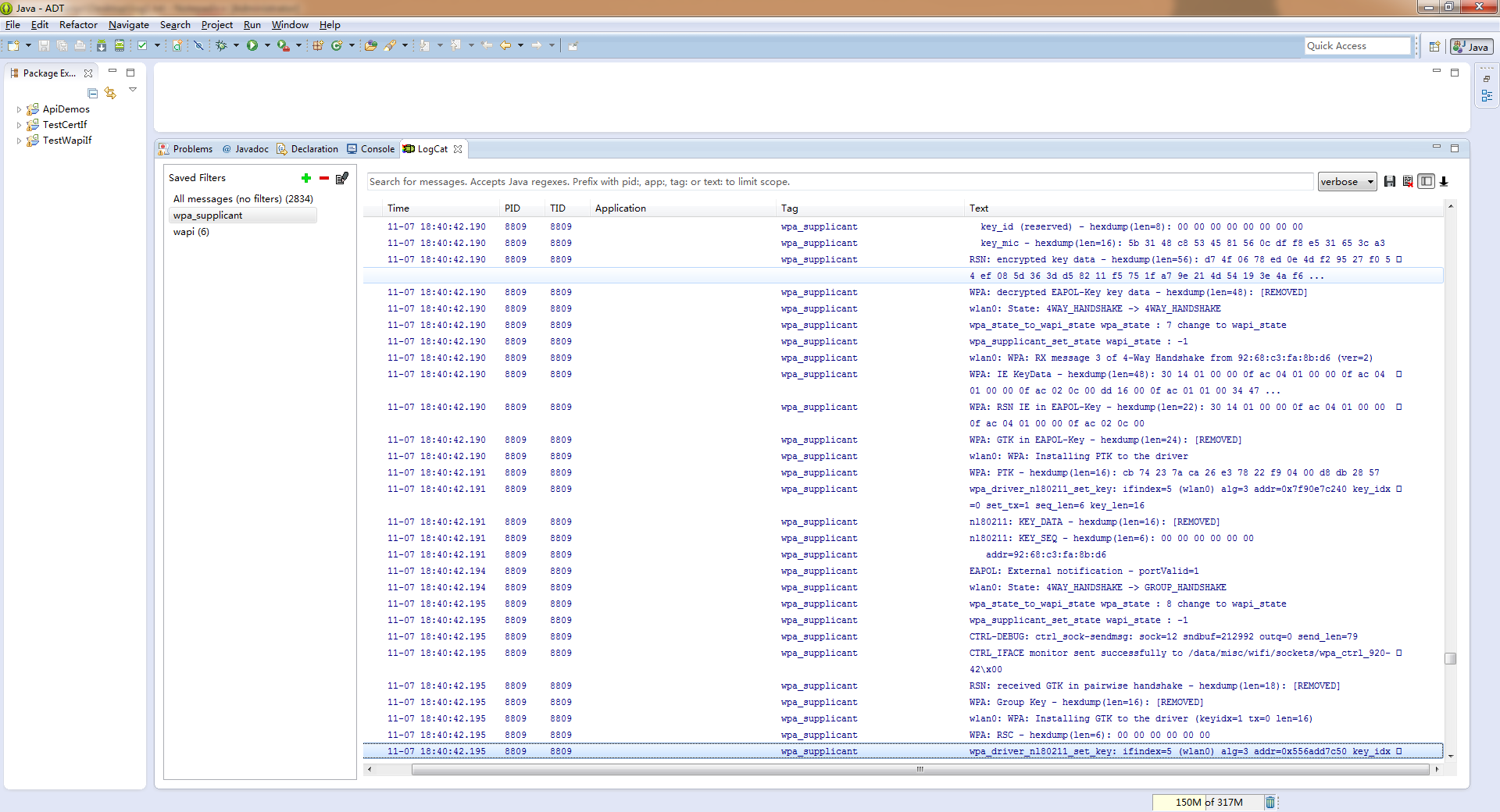Click the New Java Package icon
The height and width of the screenshot is (812, 1500).
(x=318, y=46)
